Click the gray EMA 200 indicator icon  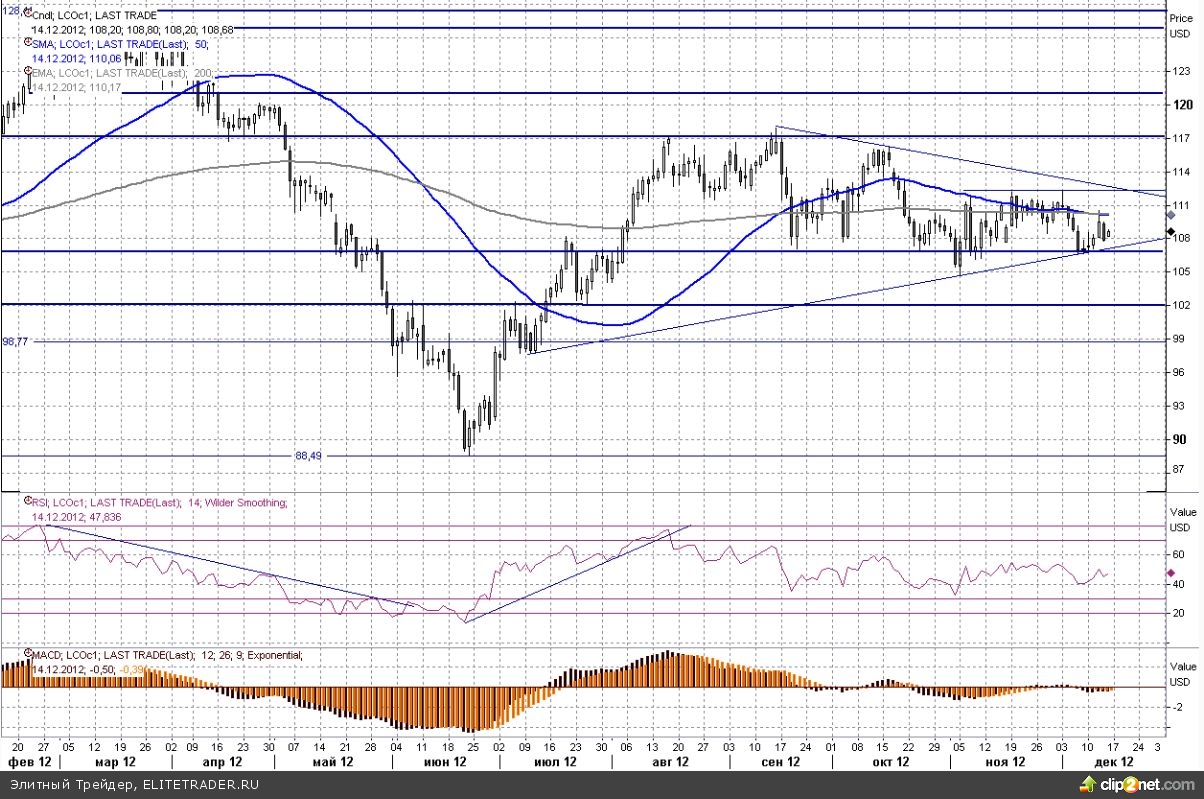click(27, 73)
